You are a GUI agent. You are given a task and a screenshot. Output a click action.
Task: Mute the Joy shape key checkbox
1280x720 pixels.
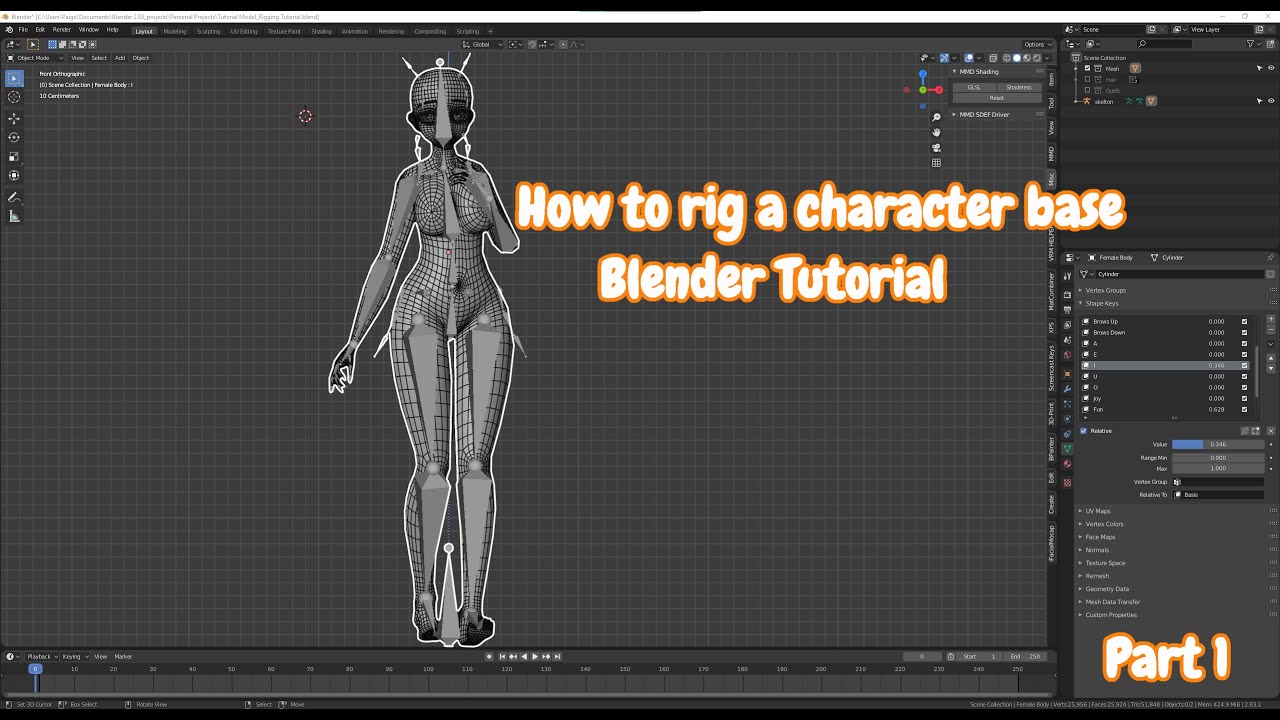(1244, 398)
